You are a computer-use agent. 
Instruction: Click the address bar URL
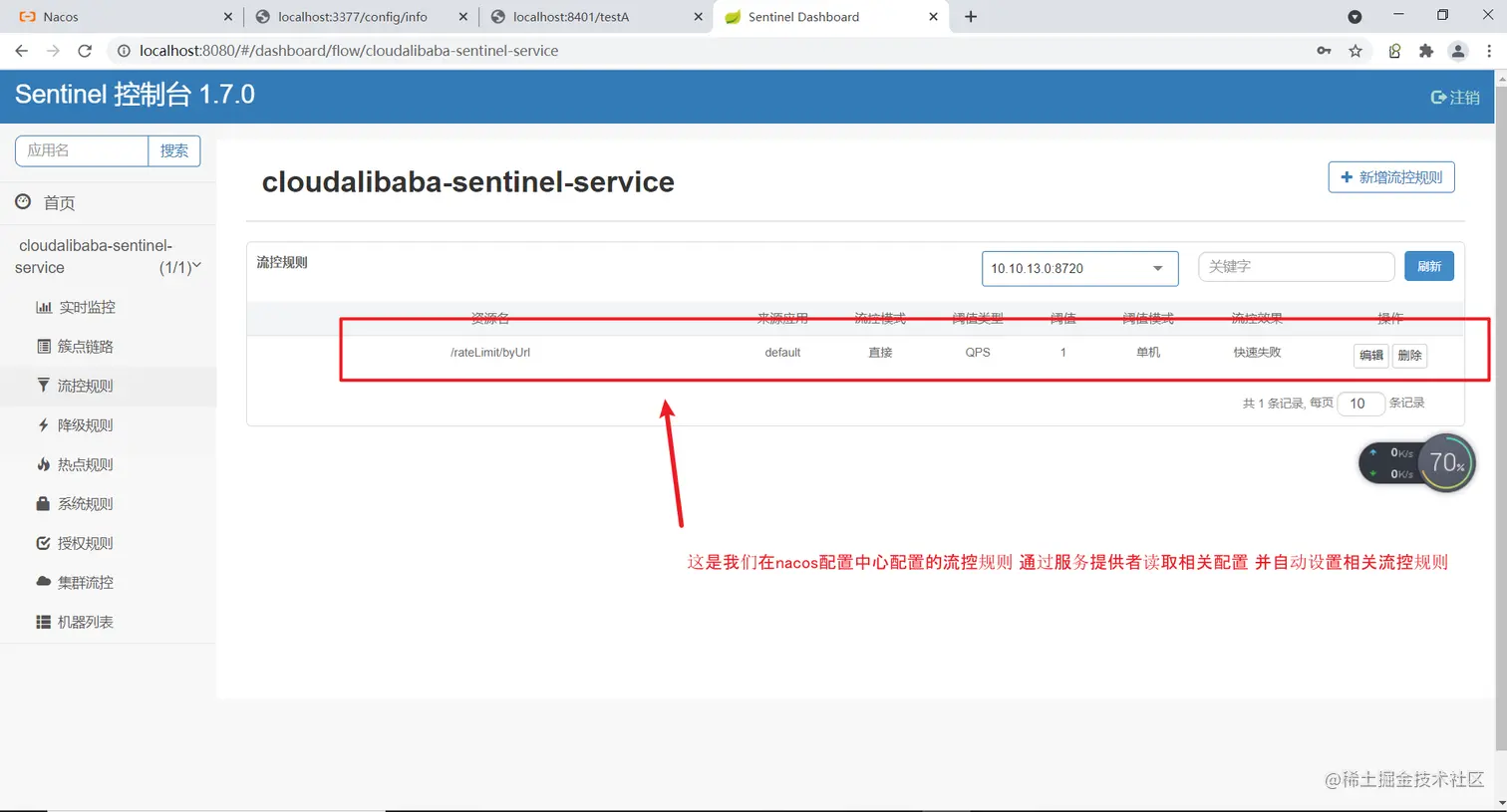[349, 51]
